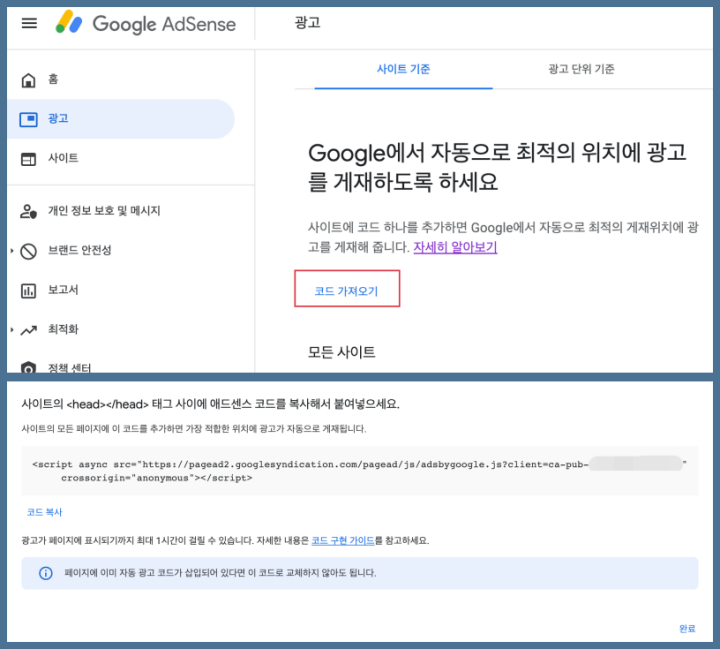The image size is (720, 649).
Task: Click the 자세히 알아보기 link
Action: click(455, 247)
